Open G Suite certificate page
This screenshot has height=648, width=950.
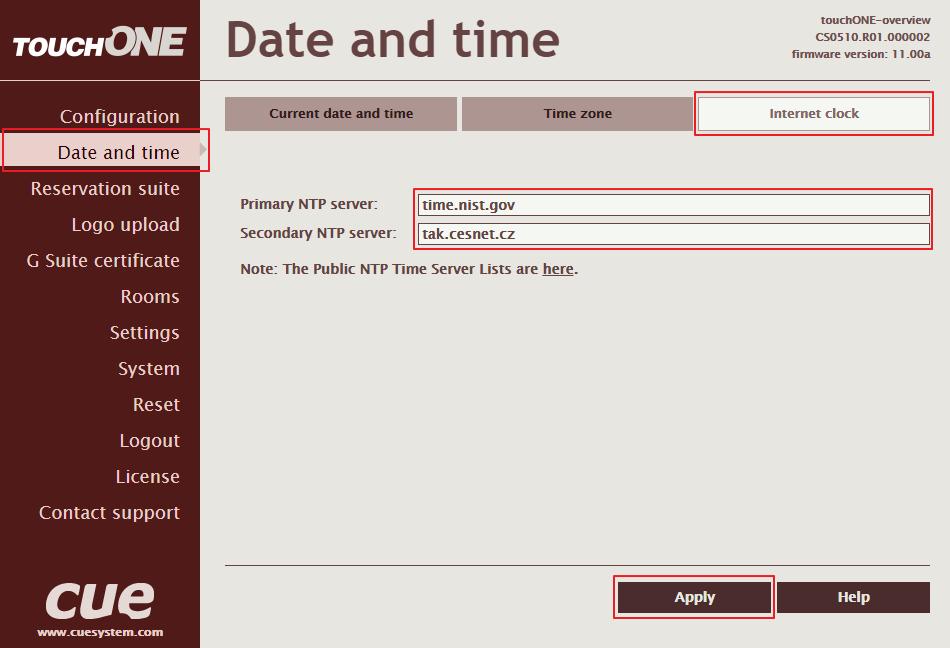tap(103, 260)
